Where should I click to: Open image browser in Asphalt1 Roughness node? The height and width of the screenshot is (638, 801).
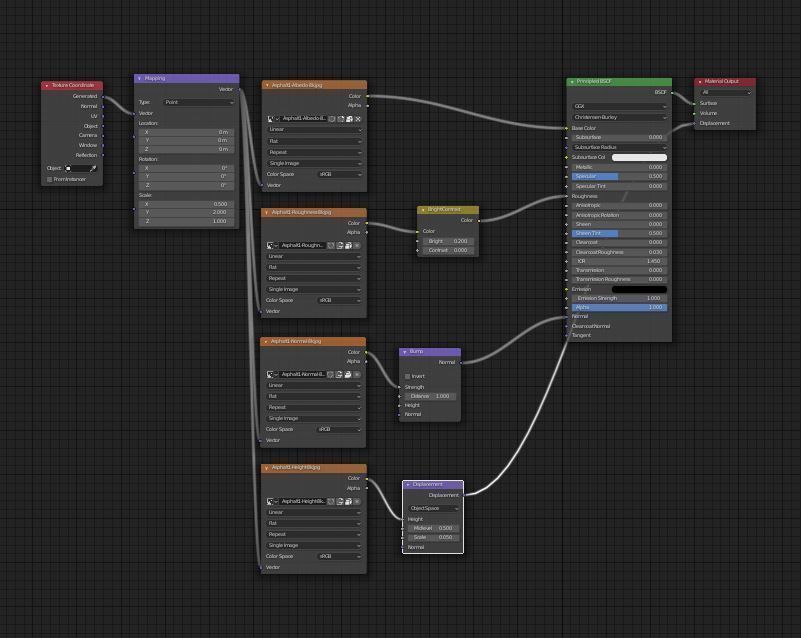pyautogui.click(x=272, y=246)
